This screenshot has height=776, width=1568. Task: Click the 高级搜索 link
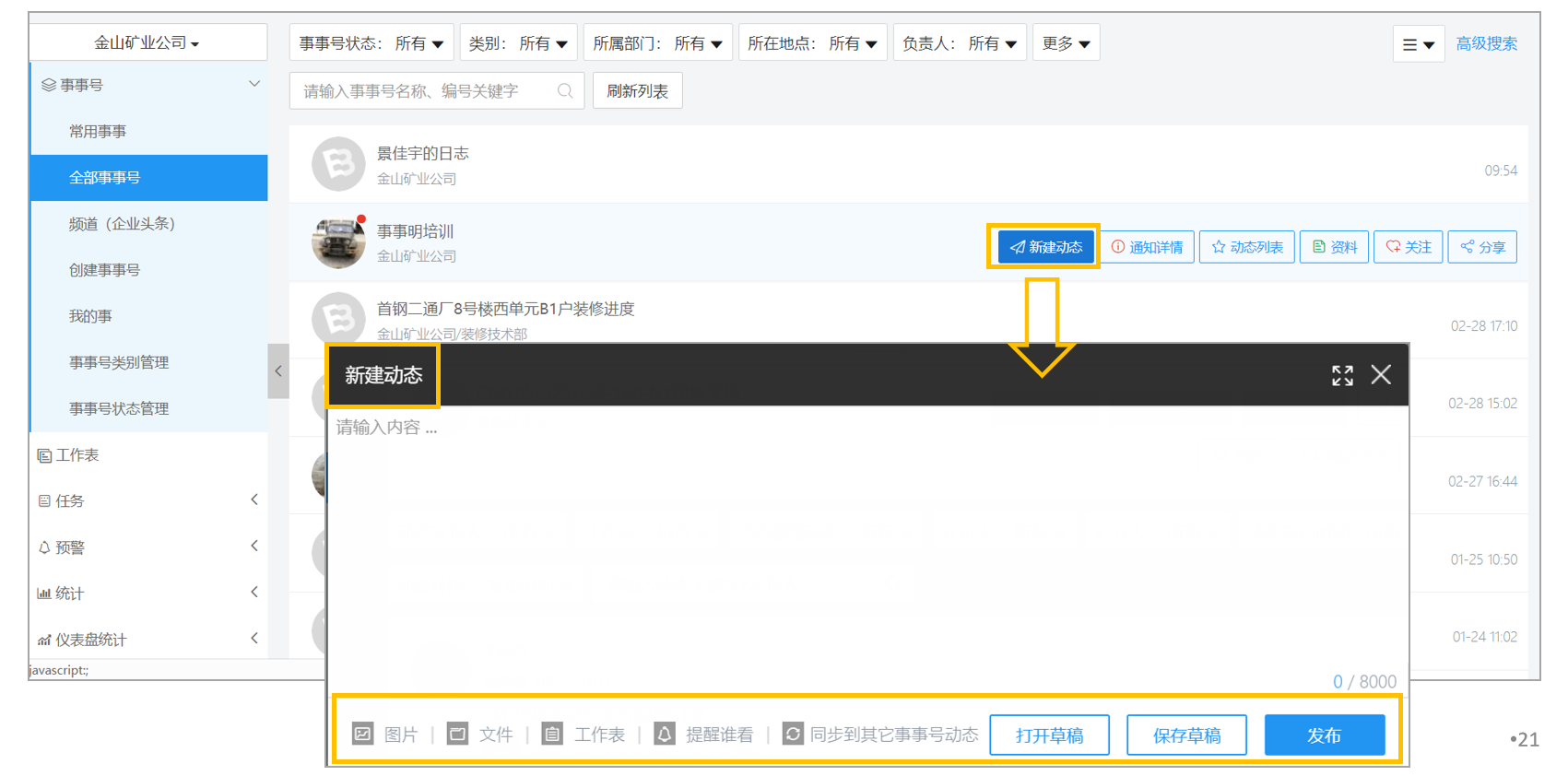1486,43
